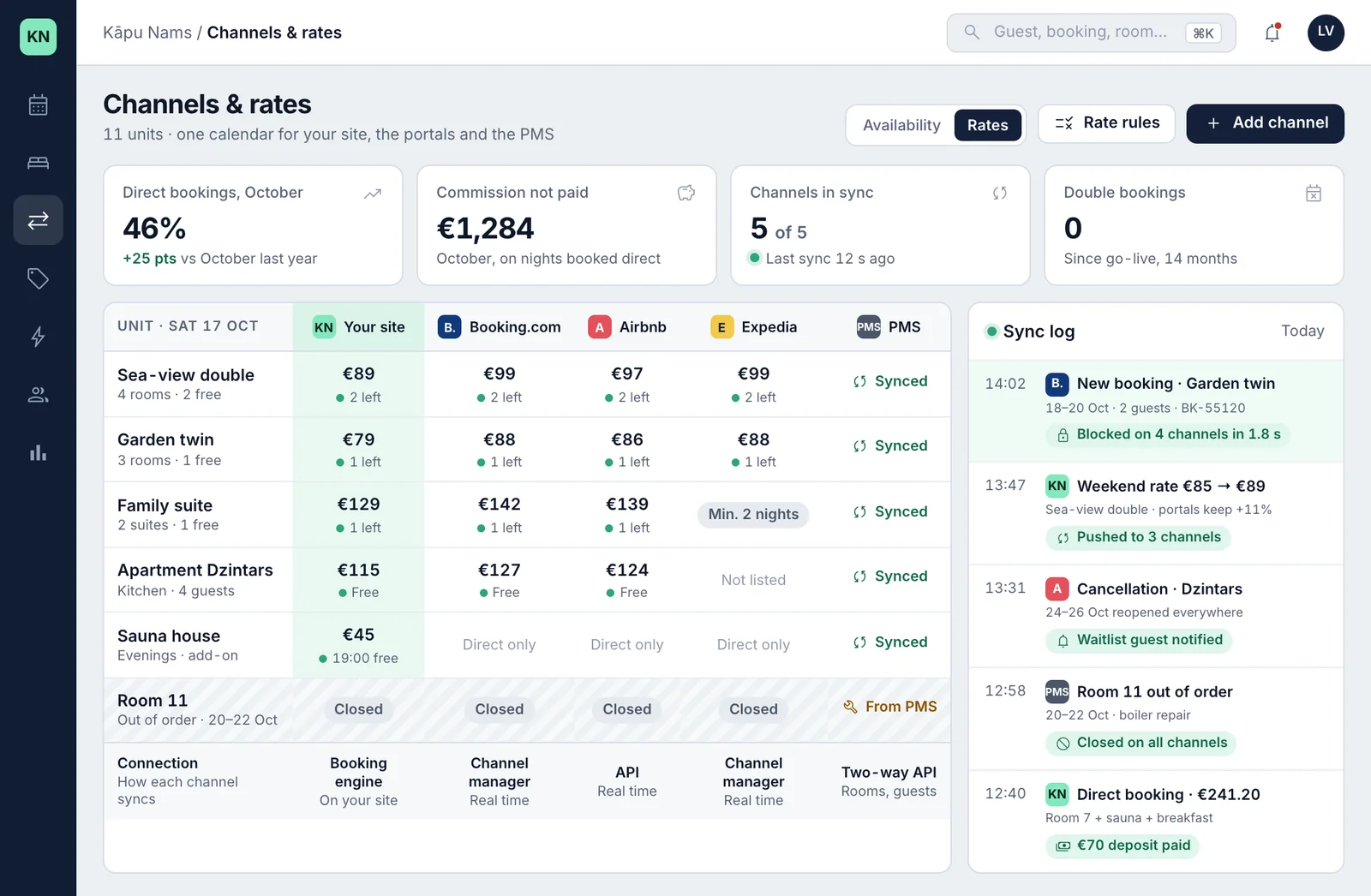Click the trend icon on Direct bookings card
The width and height of the screenshot is (1371, 896).
(373, 194)
